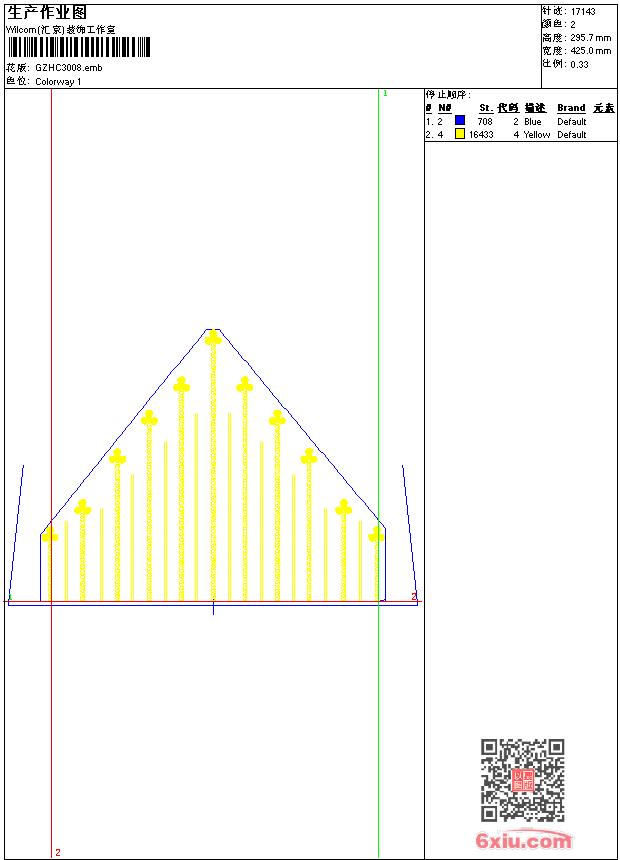
Task: Click the GZHC3008.emb file name
Action: [x=69, y=68]
